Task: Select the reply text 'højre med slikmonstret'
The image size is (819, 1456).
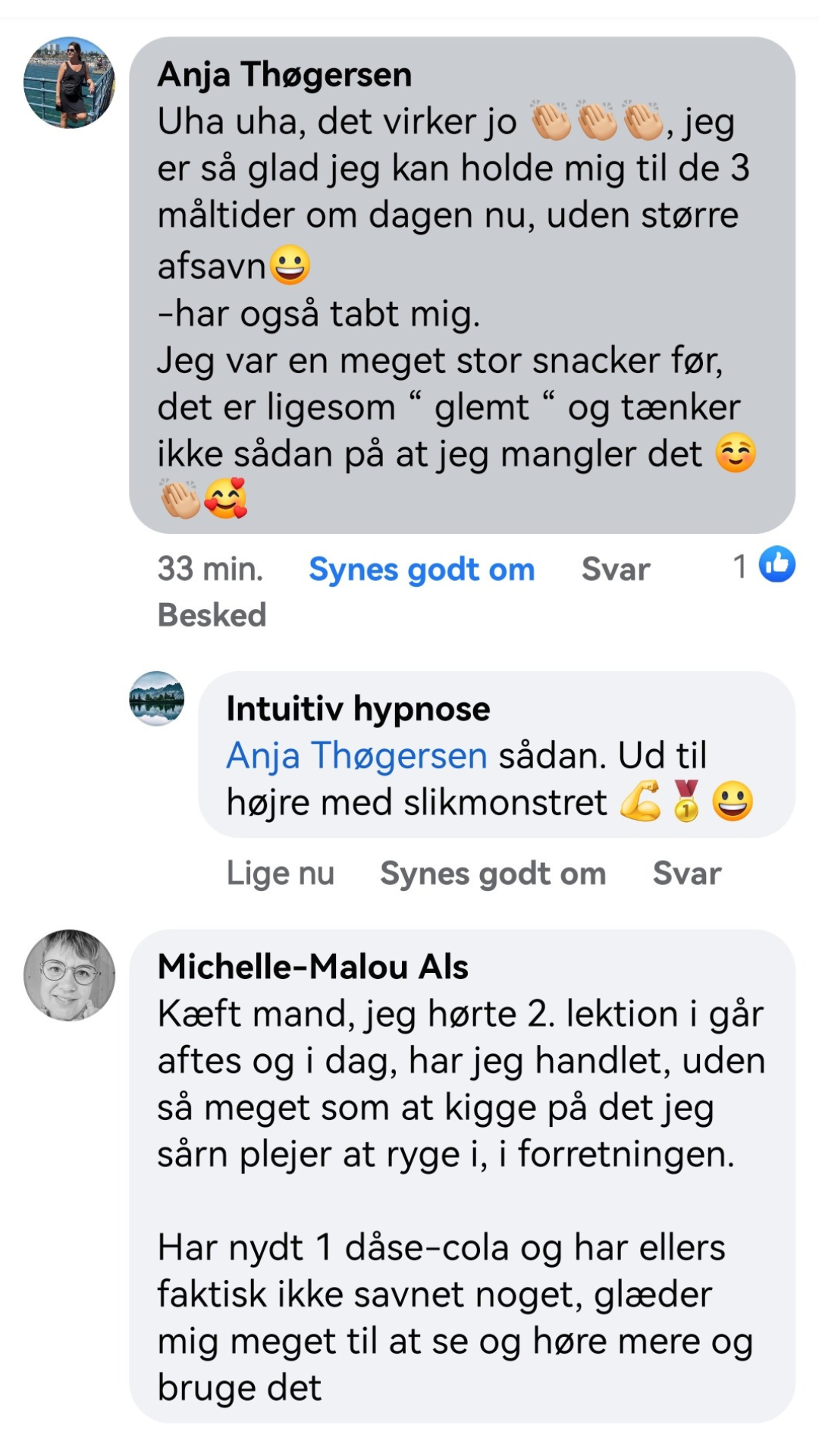Action: [416, 802]
